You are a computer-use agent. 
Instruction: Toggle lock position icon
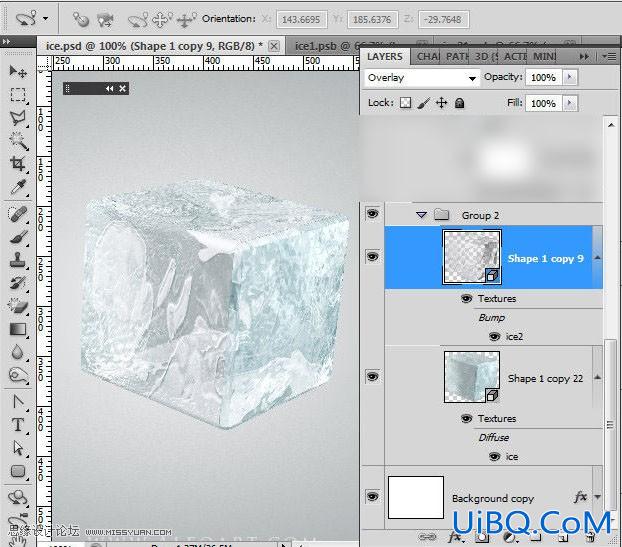pos(442,103)
